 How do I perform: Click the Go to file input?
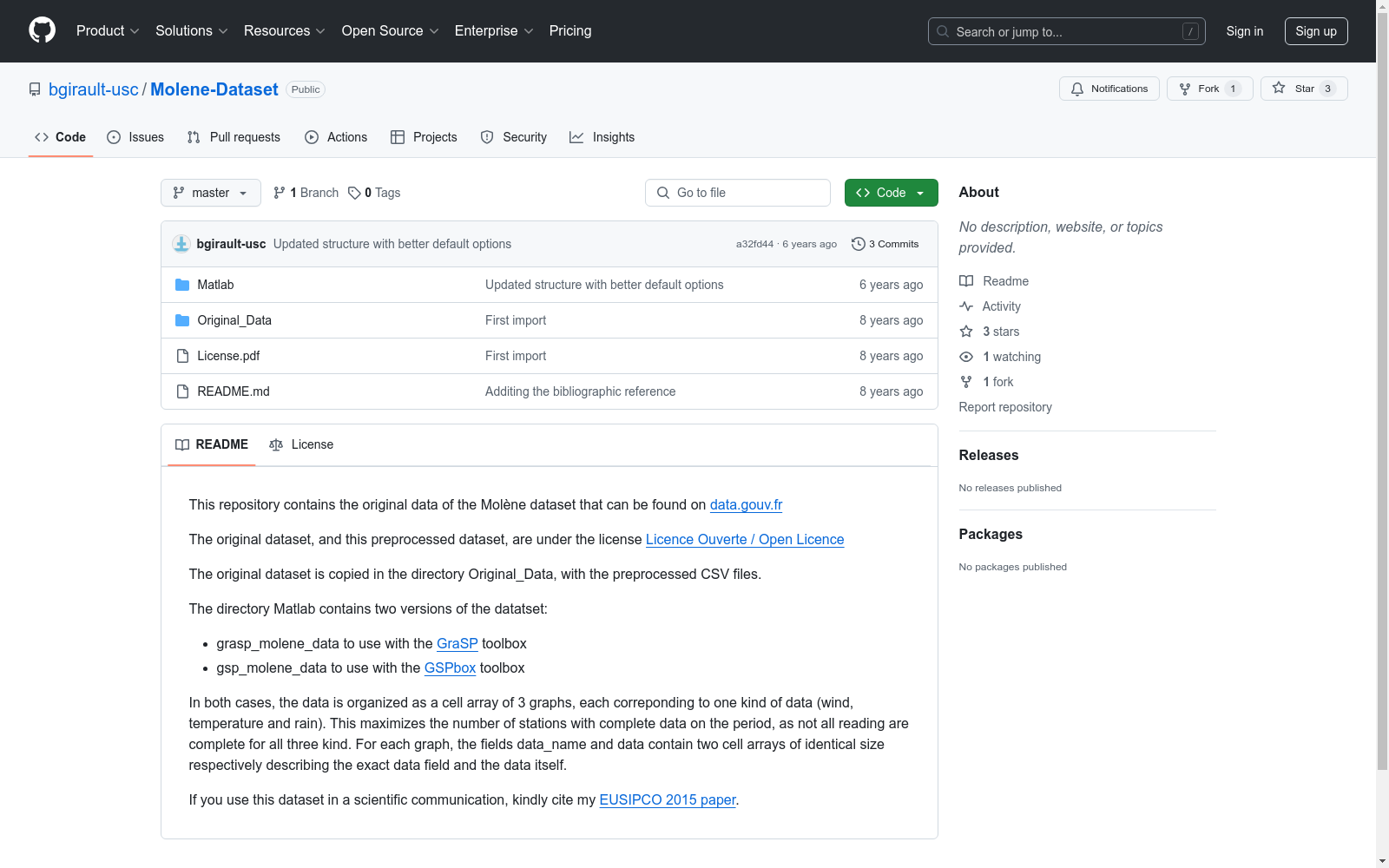(x=738, y=193)
